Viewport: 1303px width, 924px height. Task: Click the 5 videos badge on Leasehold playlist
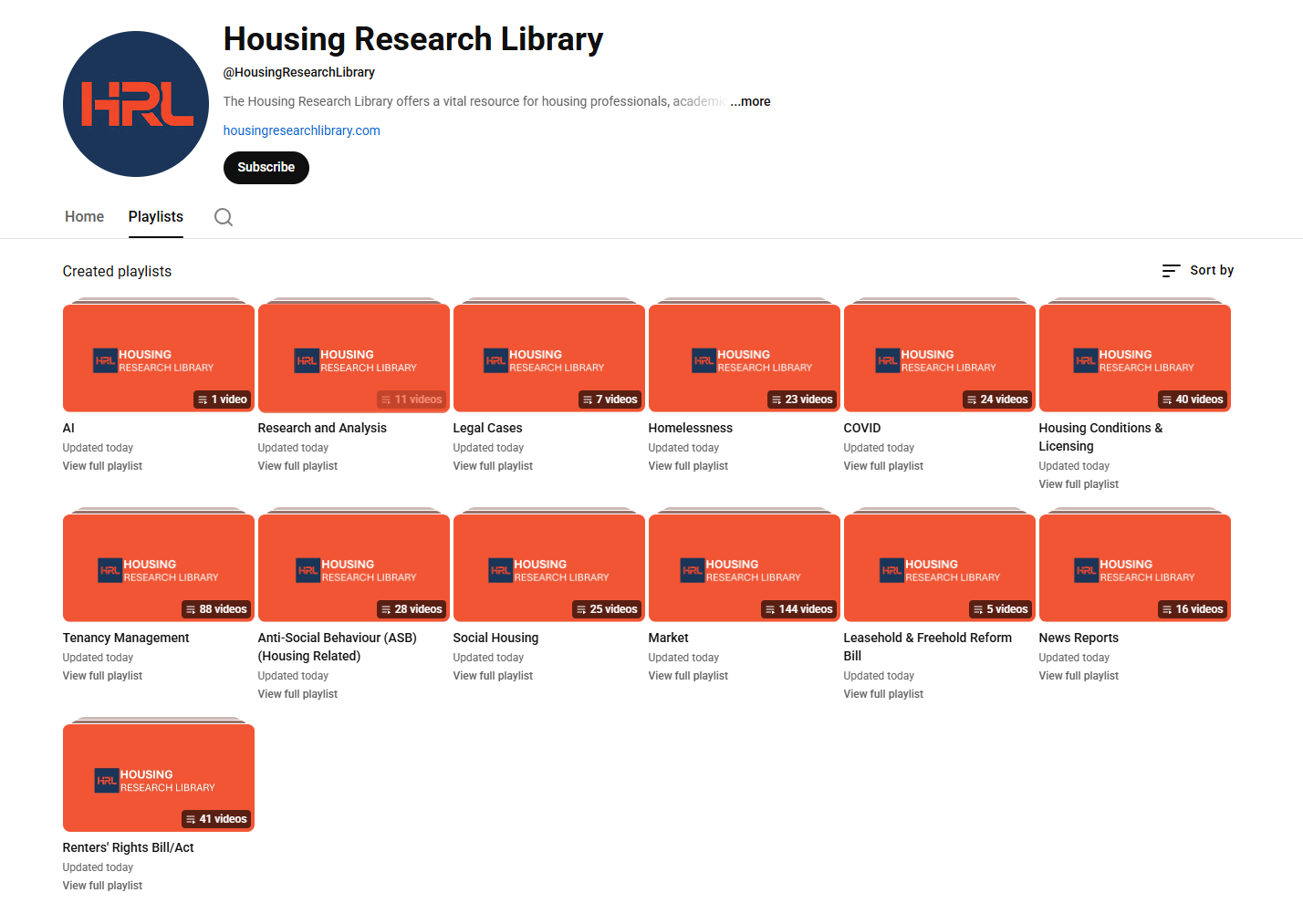tap(1000, 609)
